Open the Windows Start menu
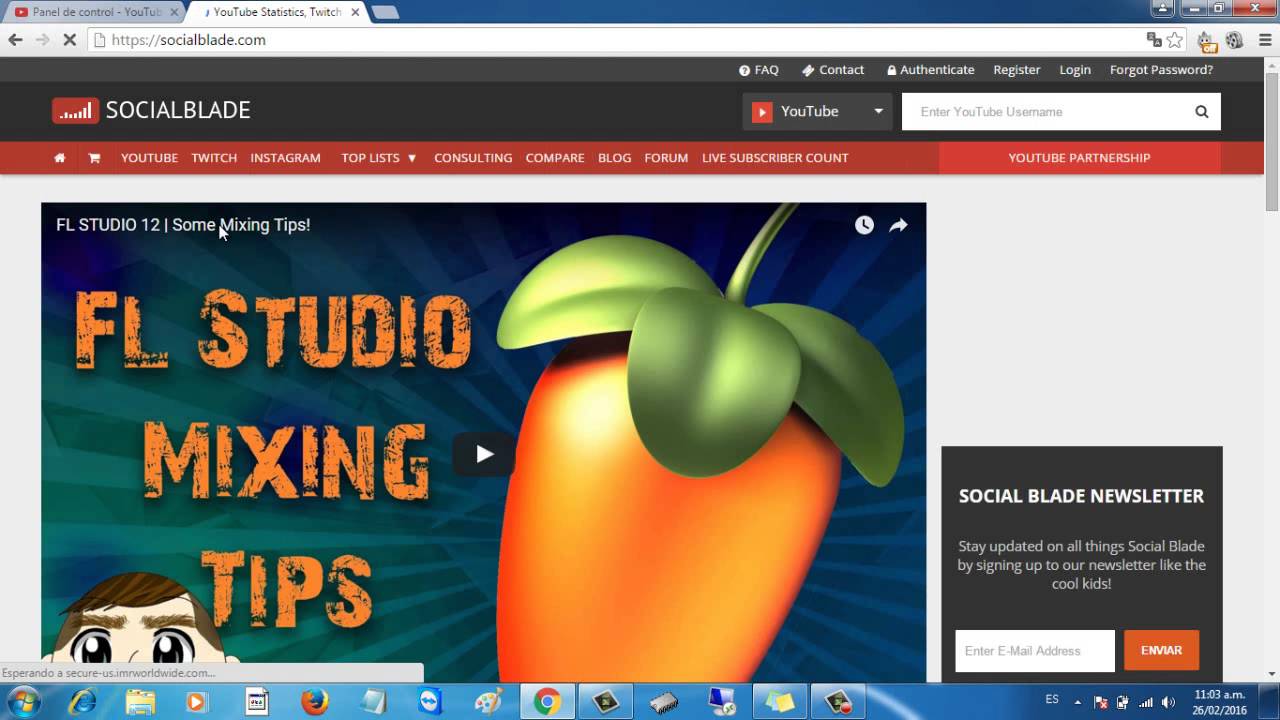The width and height of the screenshot is (1280, 720). (22, 702)
